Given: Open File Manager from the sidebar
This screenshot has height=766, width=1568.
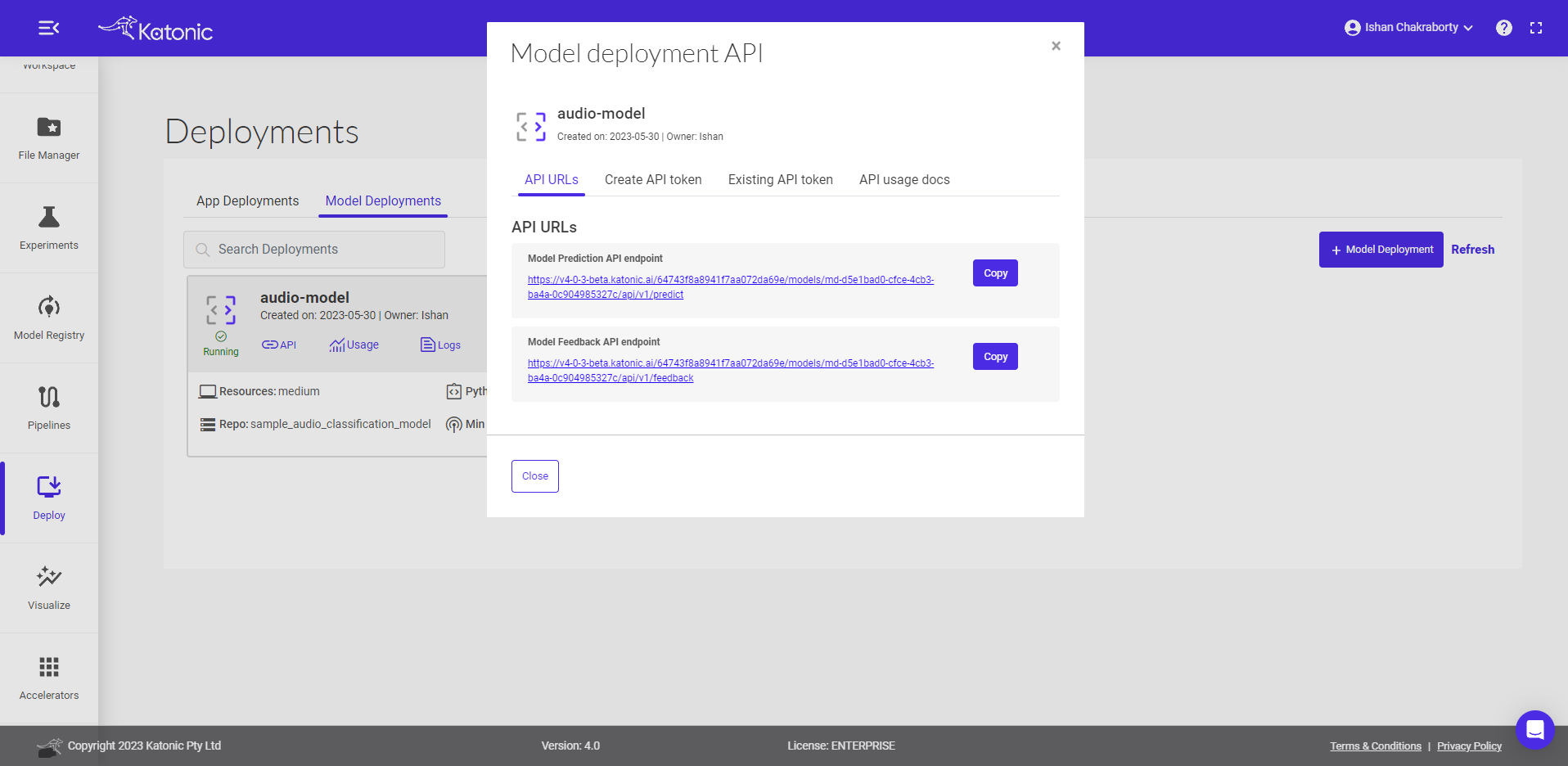Looking at the screenshot, I should pyautogui.click(x=49, y=137).
